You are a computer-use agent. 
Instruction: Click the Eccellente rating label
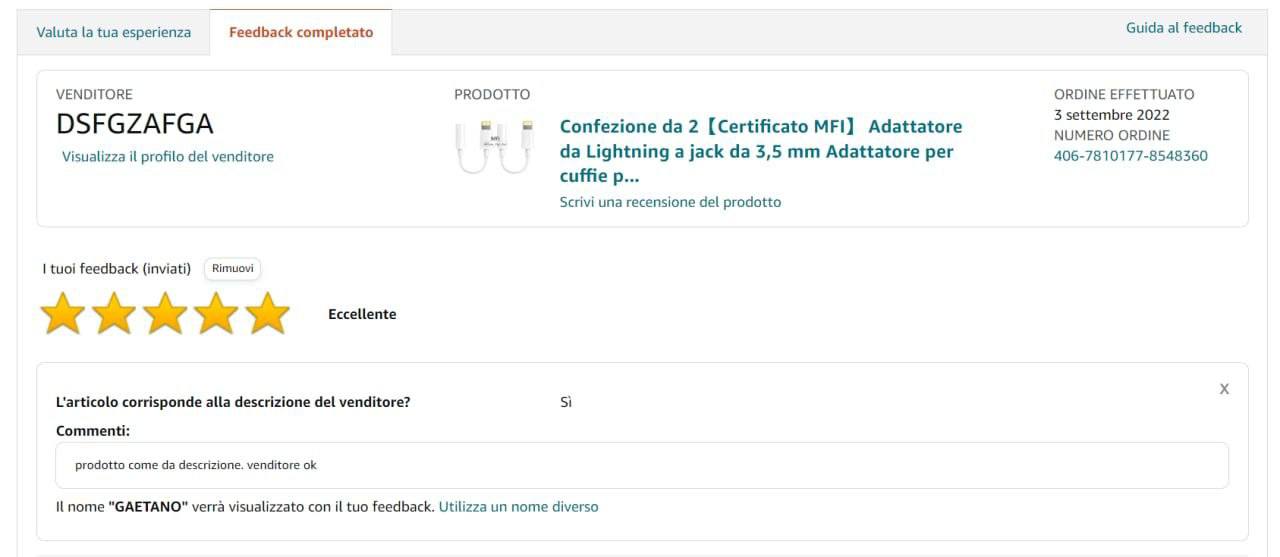(x=362, y=314)
